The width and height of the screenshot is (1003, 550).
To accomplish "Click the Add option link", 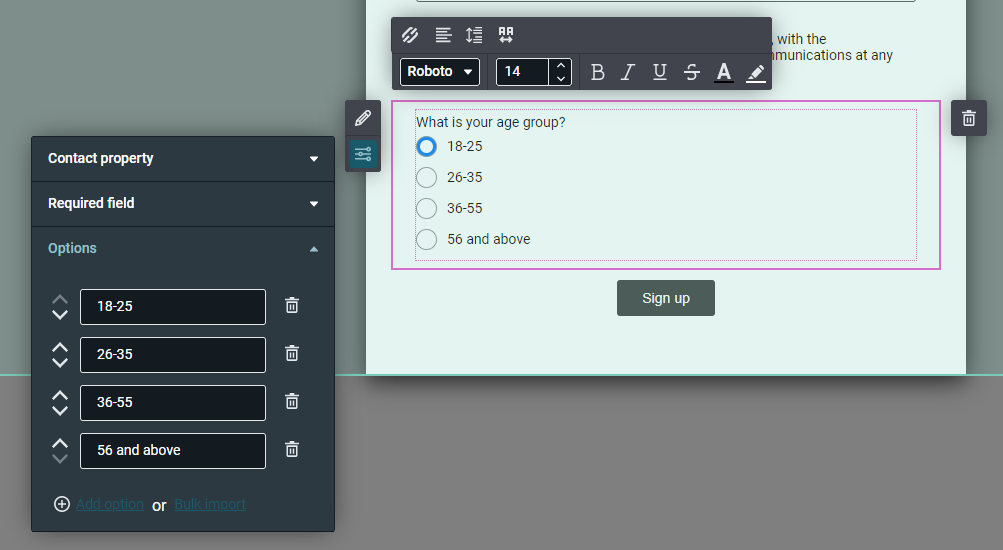I will click(109, 504).
